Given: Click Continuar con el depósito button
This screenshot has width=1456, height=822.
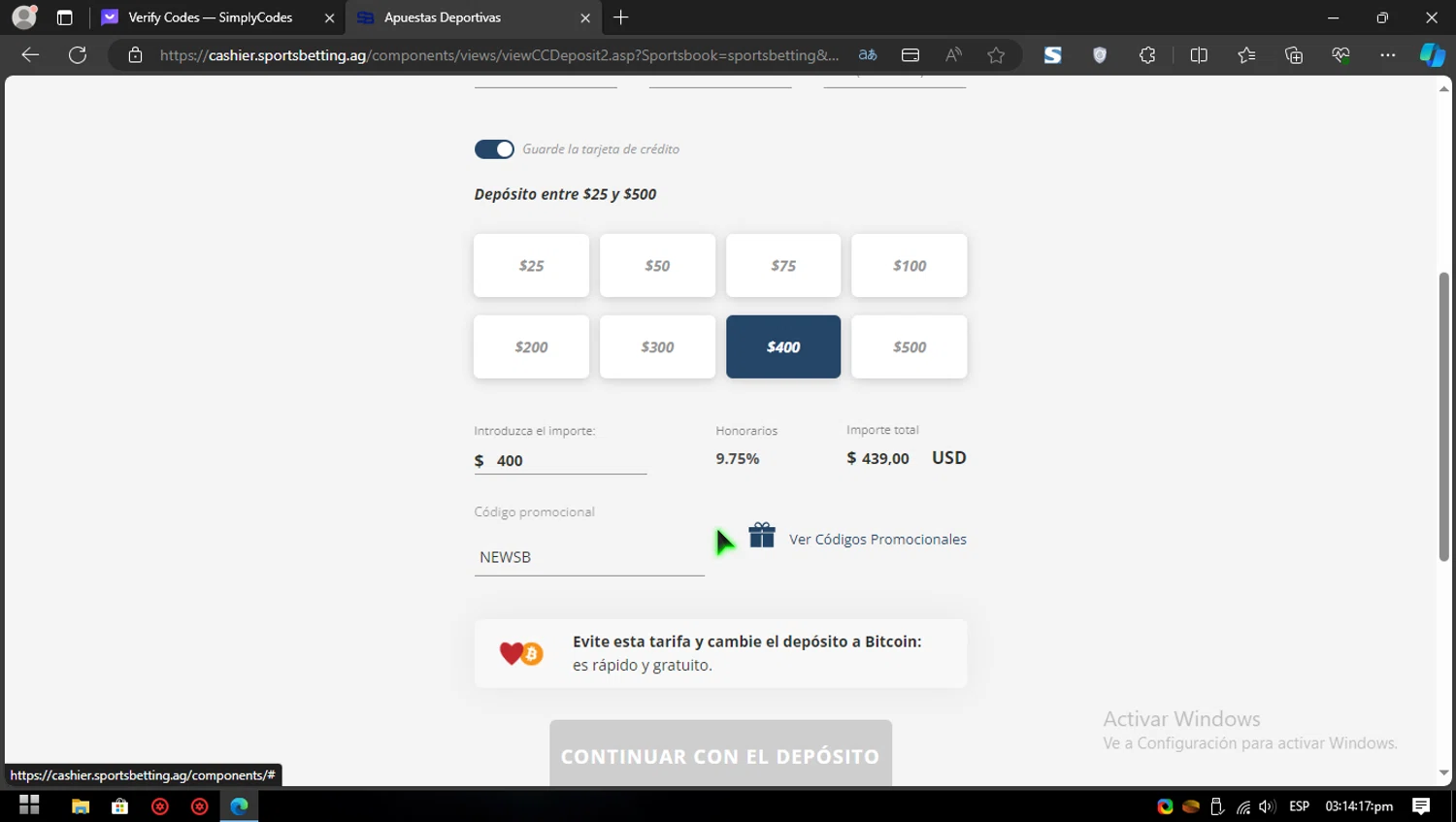Looking at the screenshot, I should 720,754.
